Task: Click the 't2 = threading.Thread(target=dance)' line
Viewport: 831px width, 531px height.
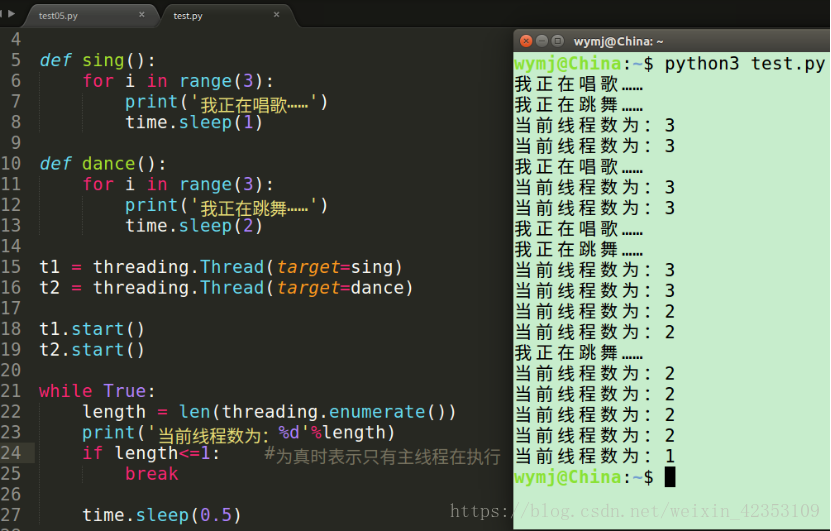Action: 226,288
